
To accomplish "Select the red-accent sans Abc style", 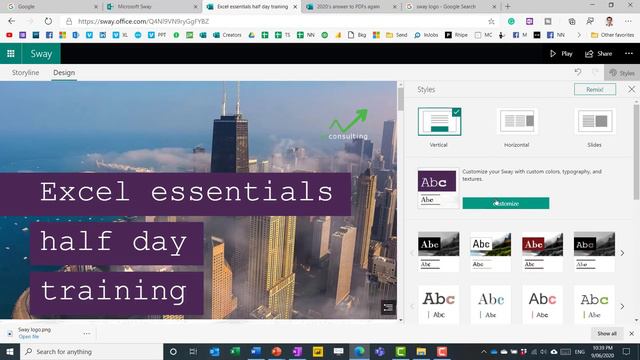I will point(542,305).
